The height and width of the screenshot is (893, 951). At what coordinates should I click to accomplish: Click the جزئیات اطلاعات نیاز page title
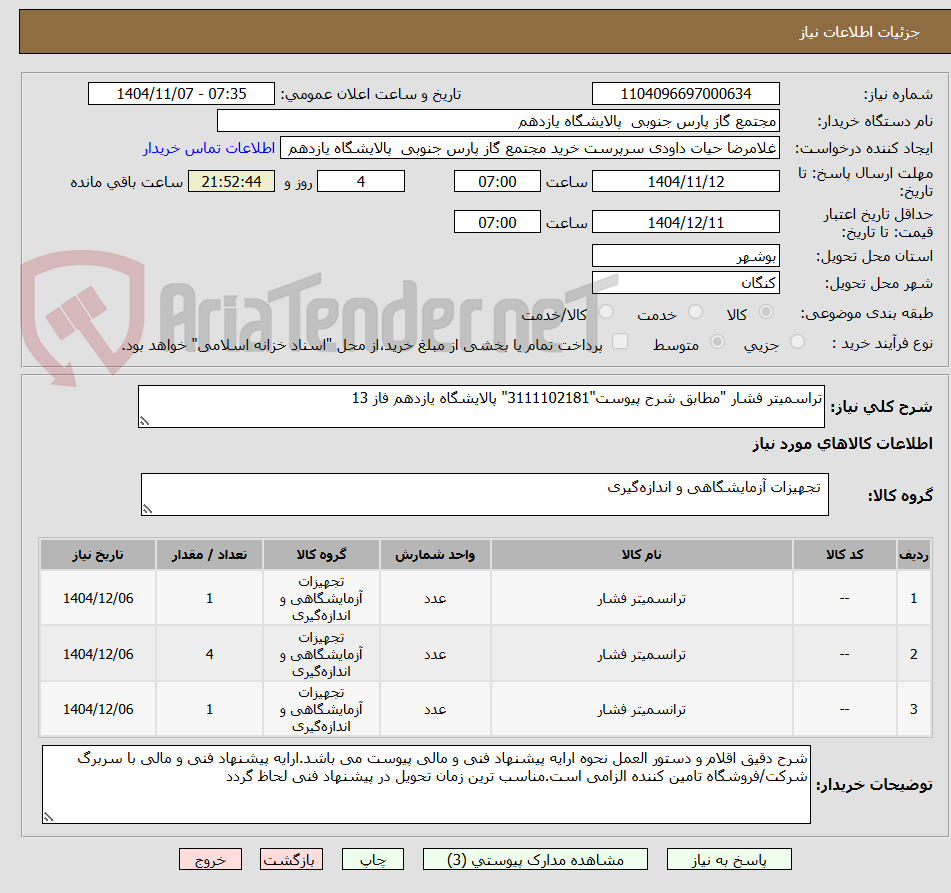coord(859,32)
